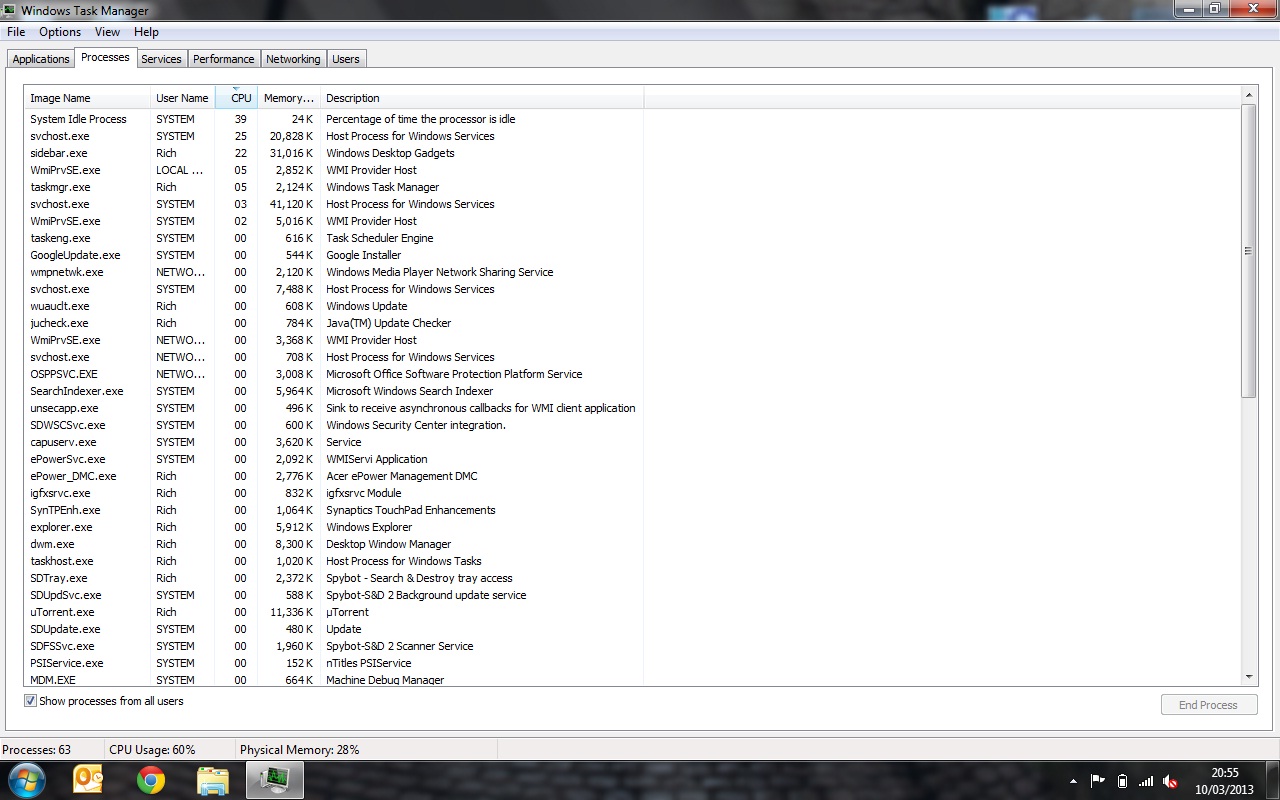Select wuauclt.exe process
Screen dimensions: 1280x800
coord(334,306)
